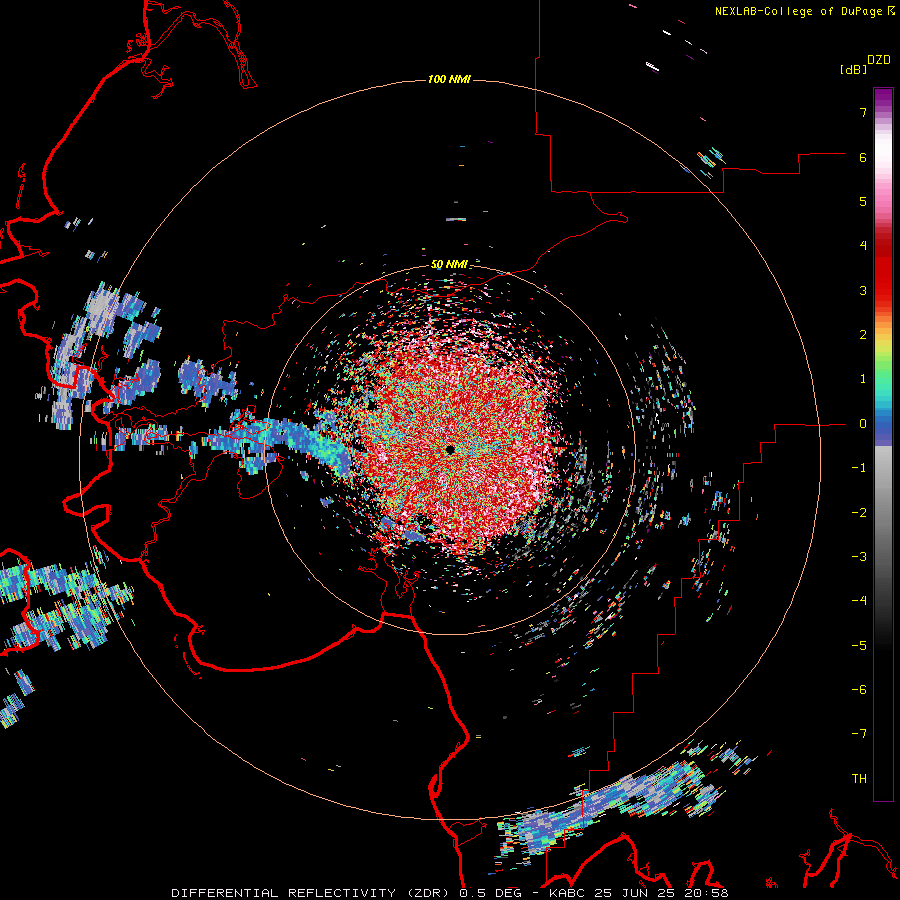Click the -3 value on color scale
This screenshot has height=900, width=900.
point(859,557)
